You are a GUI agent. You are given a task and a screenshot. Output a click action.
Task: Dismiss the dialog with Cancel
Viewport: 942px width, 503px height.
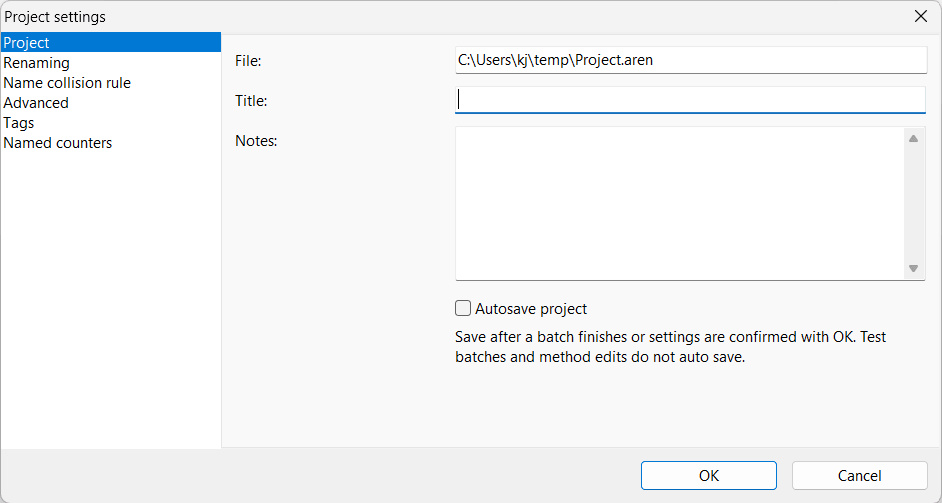click(x=860, y=475)
